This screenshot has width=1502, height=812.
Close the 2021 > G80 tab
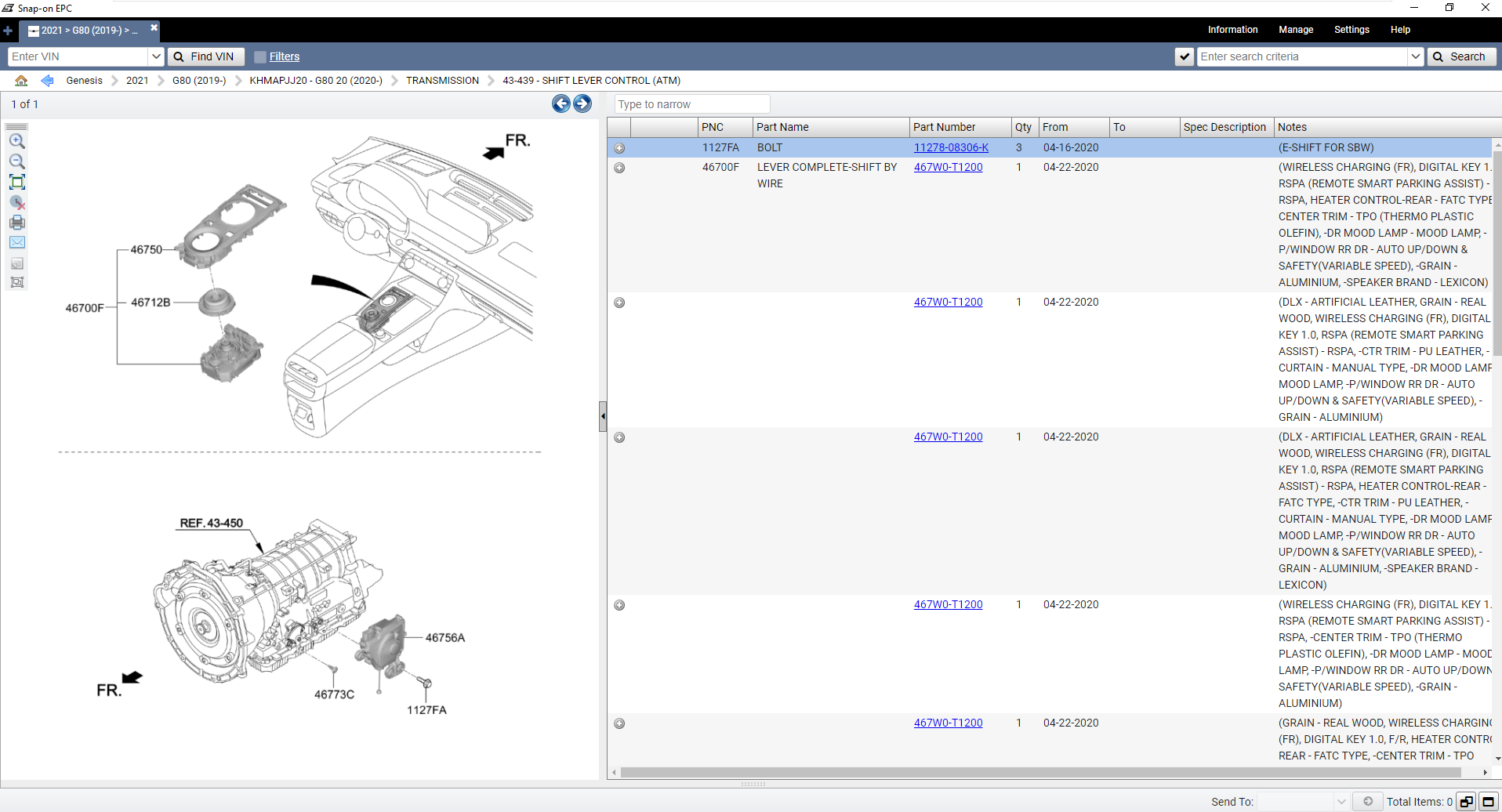click(154, 28)
